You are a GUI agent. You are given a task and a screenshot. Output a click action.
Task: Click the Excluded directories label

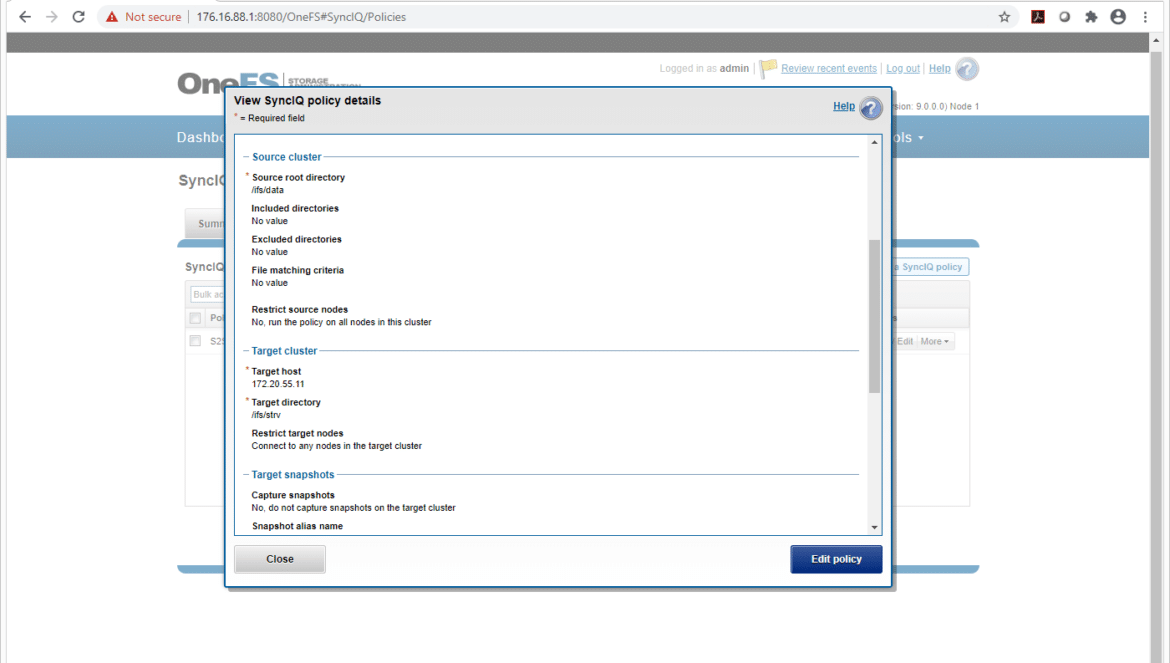click(x=296, y=239)
